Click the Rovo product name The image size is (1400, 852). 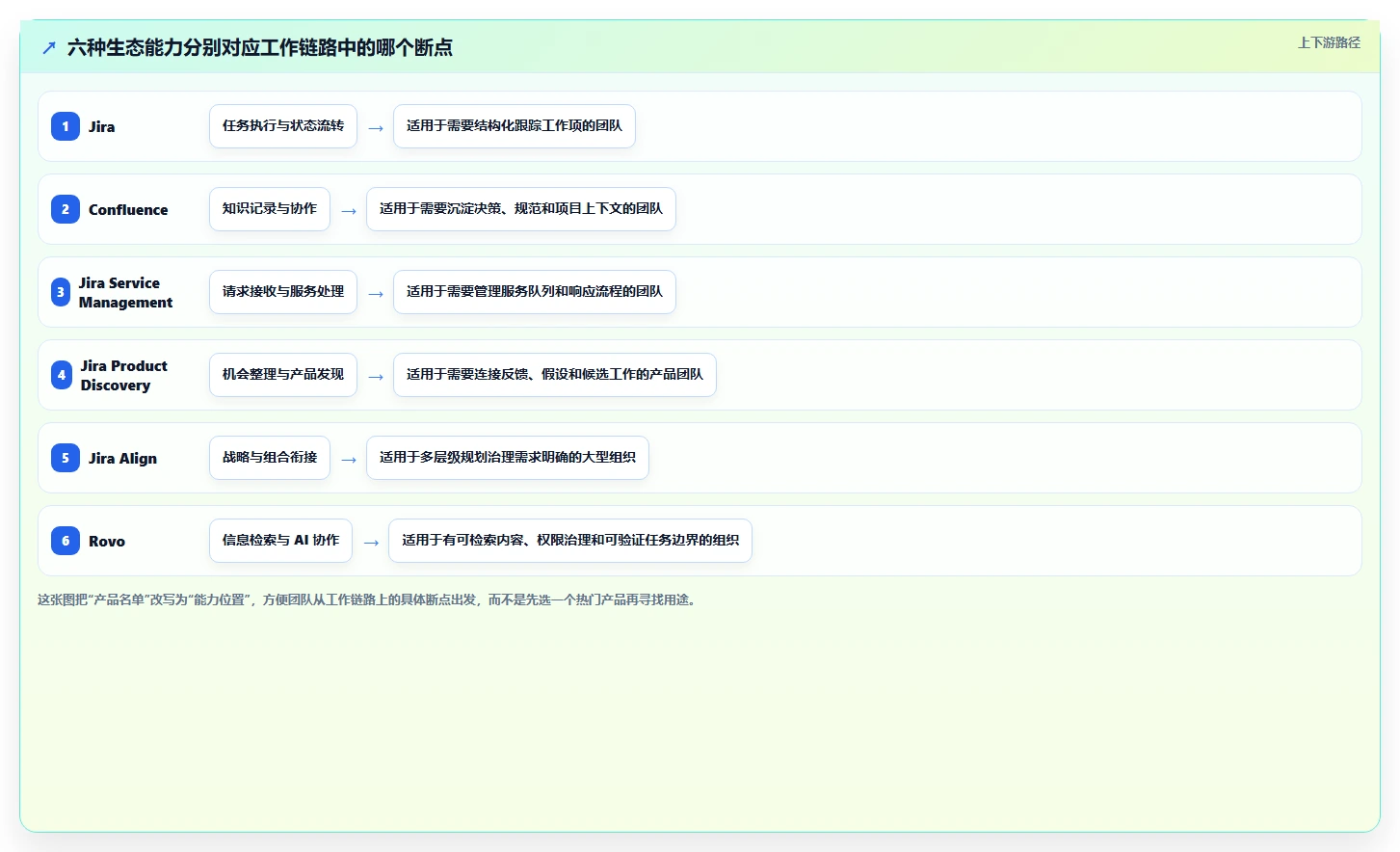click(107, 542)
